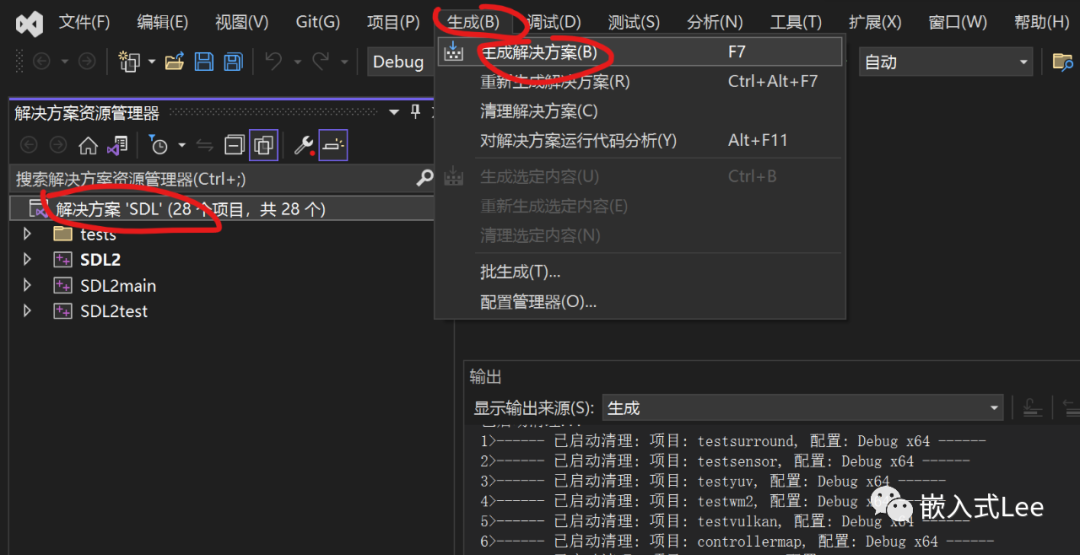1080x555 pixels.
Task: Open the redo history dropdown arrow
Action: (x=344, y=63)
